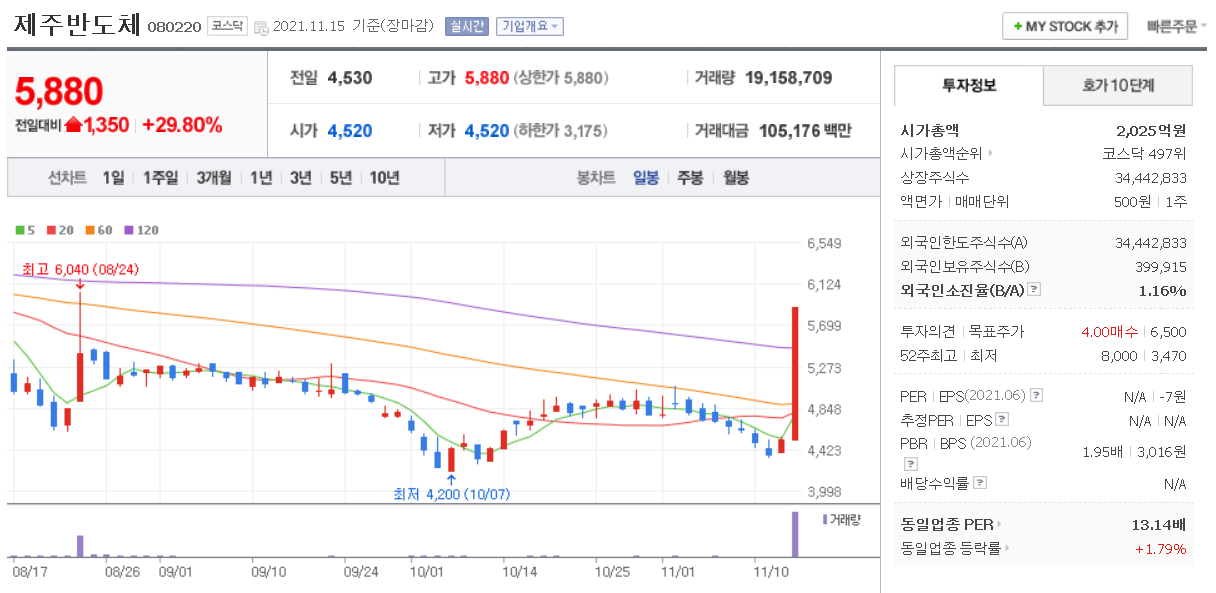
Task: Open help icon next to 추정PER EPS
Action: (1002, 420)
